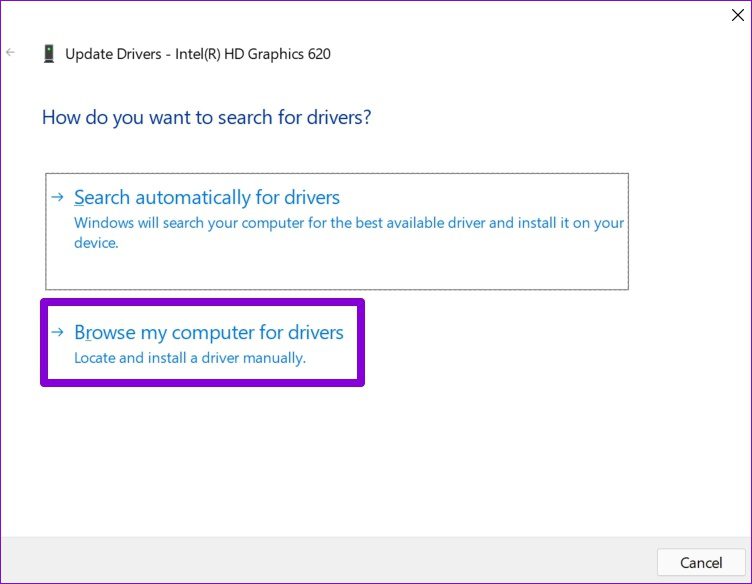Choose Search automatically for drivers

tap(207, 198)
